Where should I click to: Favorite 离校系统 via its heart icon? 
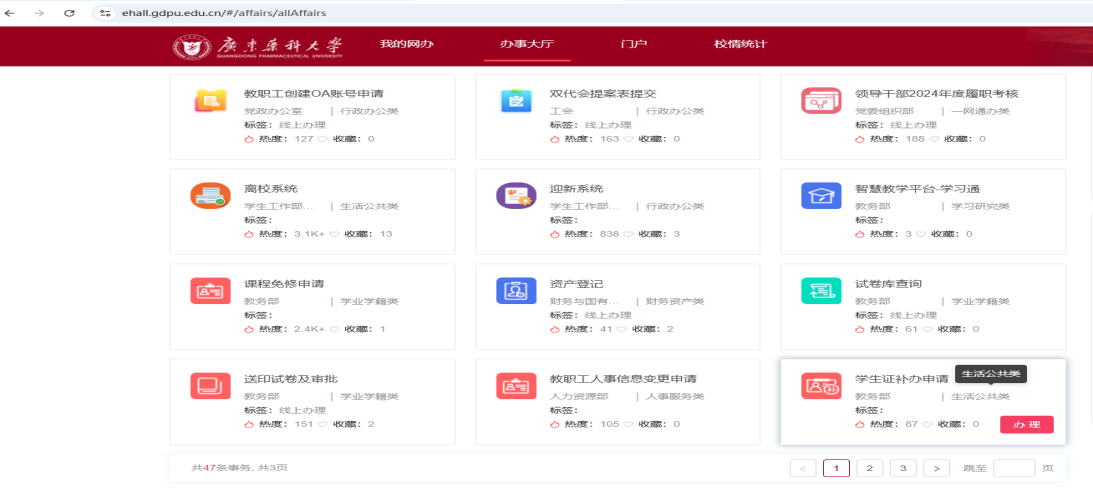pyautogui.click(x=334, y=233)
